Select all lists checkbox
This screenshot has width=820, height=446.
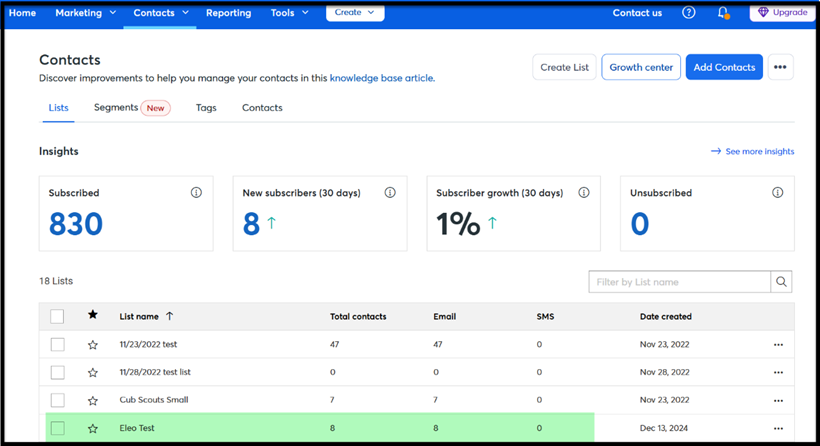coord(57,316)
